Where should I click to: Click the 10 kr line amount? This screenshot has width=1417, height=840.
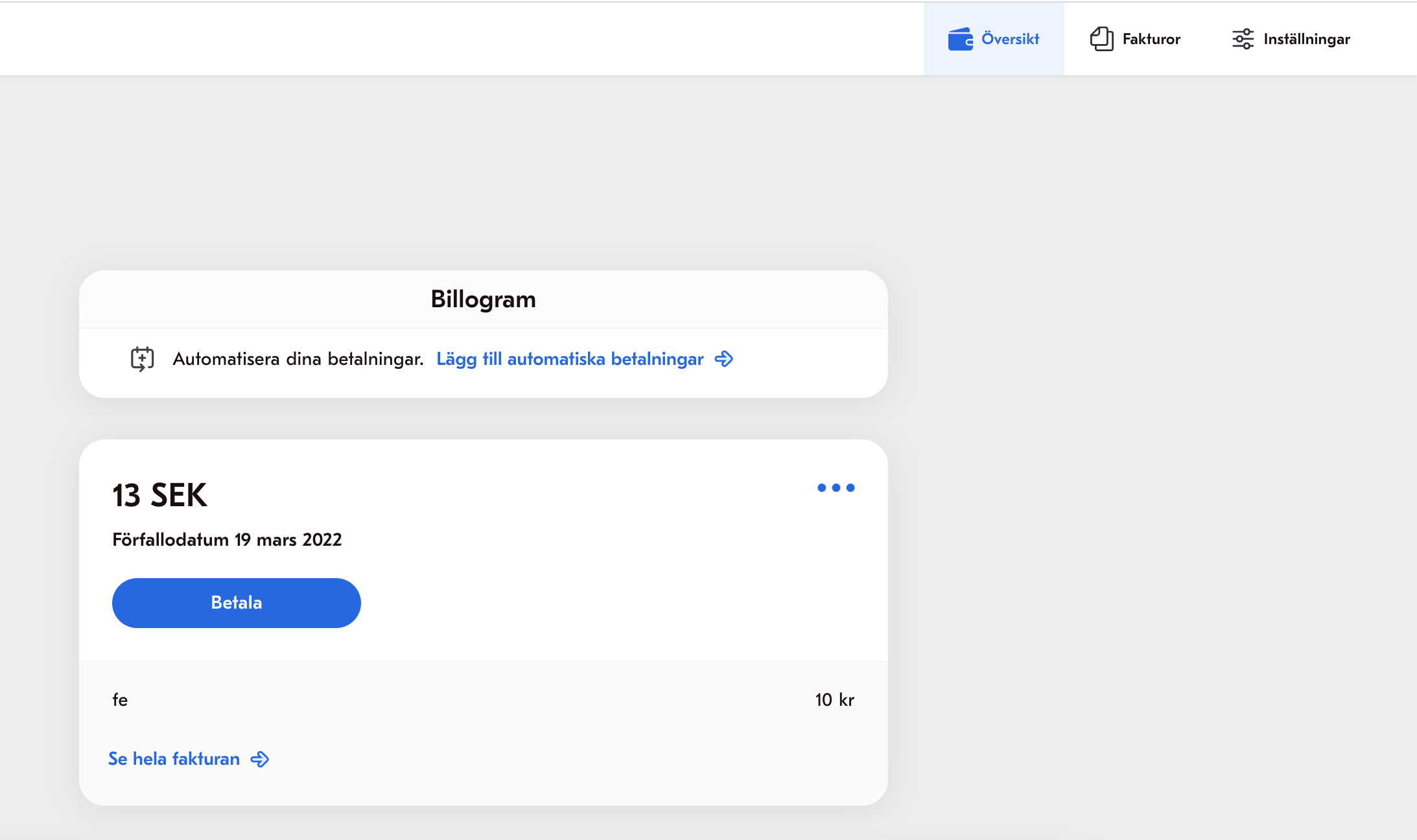tap(835, 699)
